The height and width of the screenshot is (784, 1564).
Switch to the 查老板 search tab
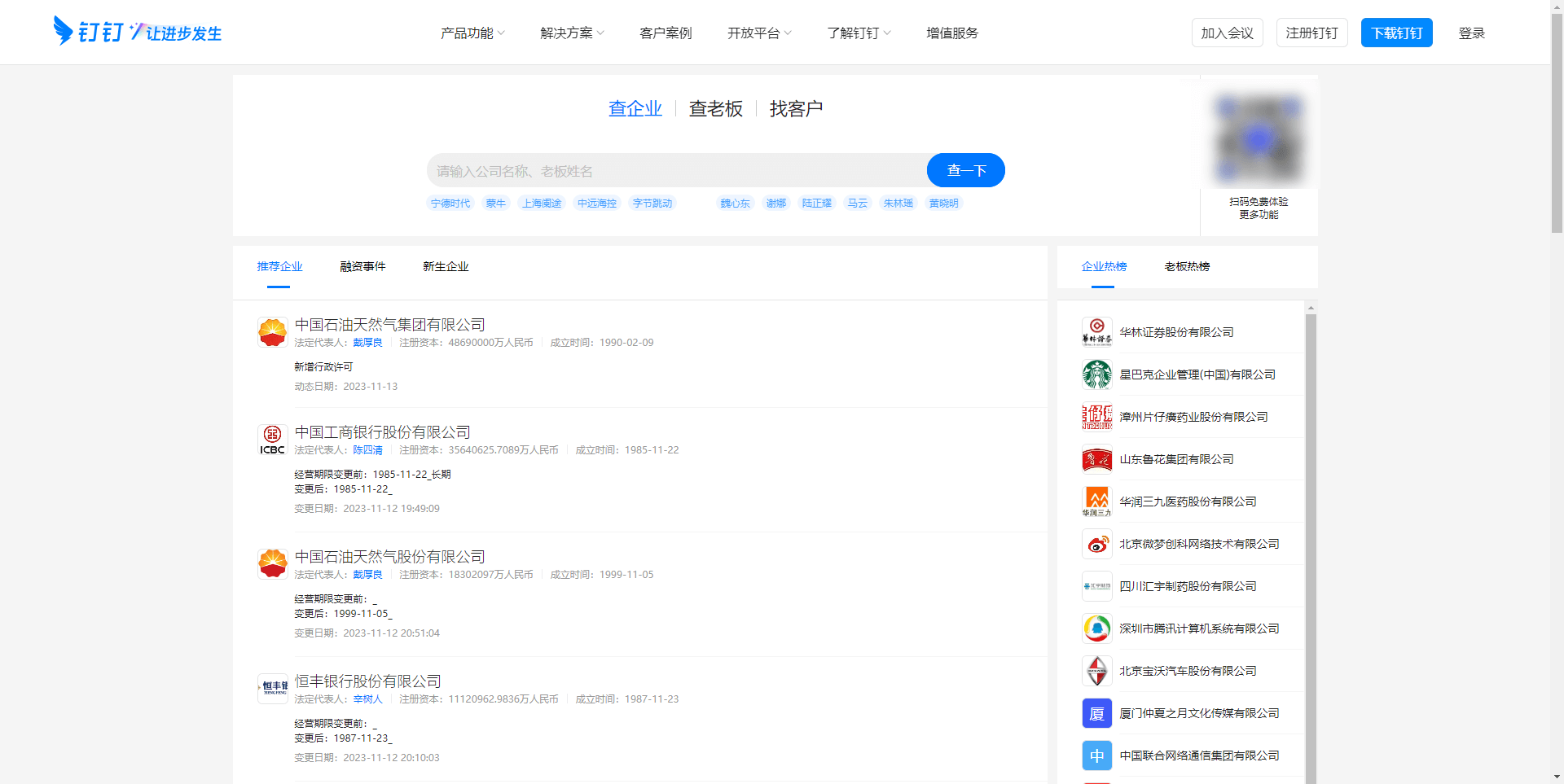point(714,107)
